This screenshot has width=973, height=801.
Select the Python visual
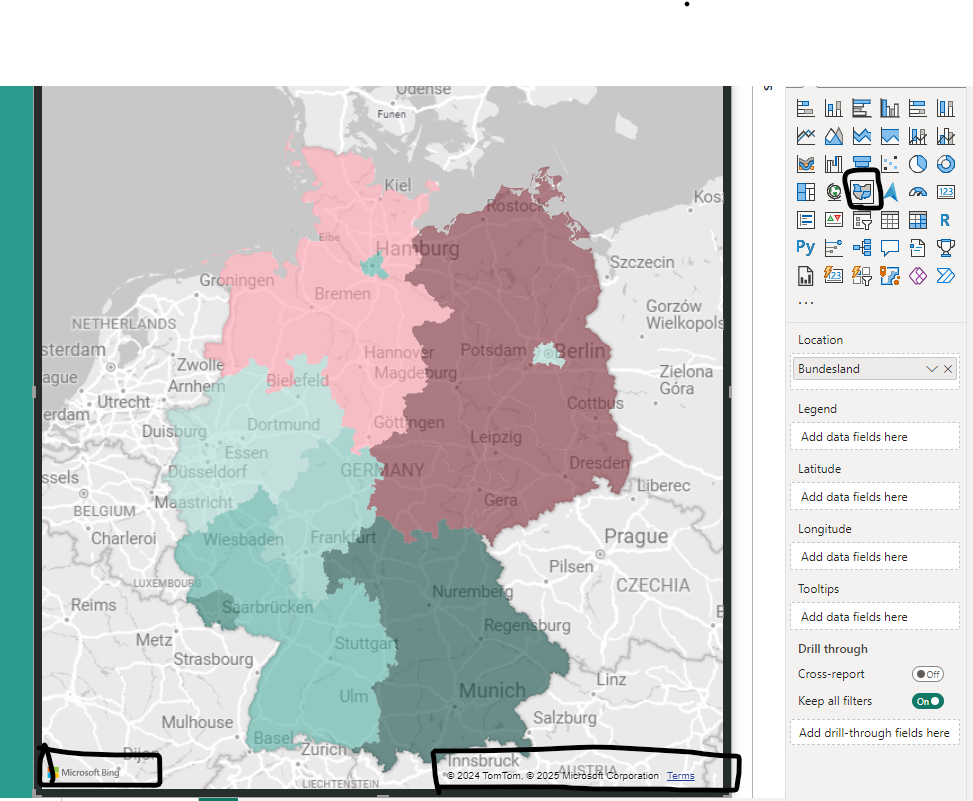click(x=805, y=248)
